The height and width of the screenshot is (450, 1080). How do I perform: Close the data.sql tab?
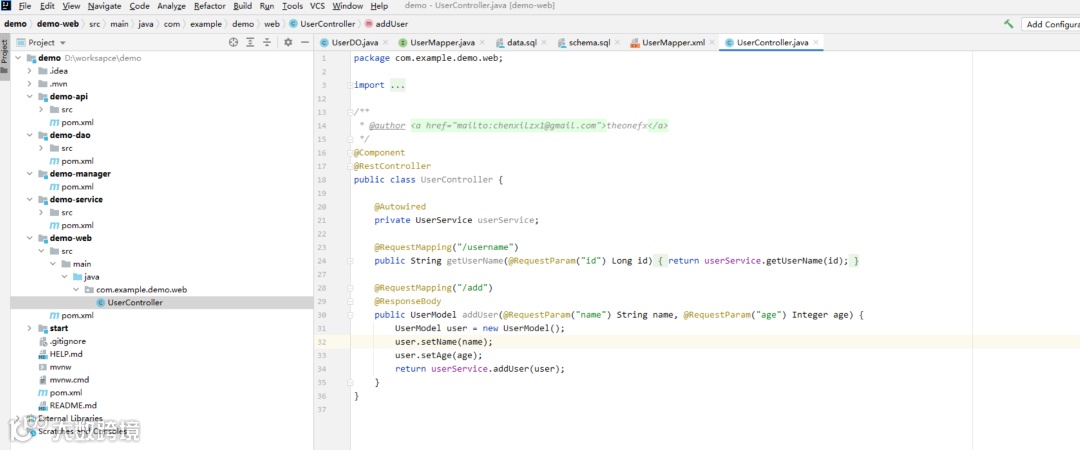pos(544,43)
